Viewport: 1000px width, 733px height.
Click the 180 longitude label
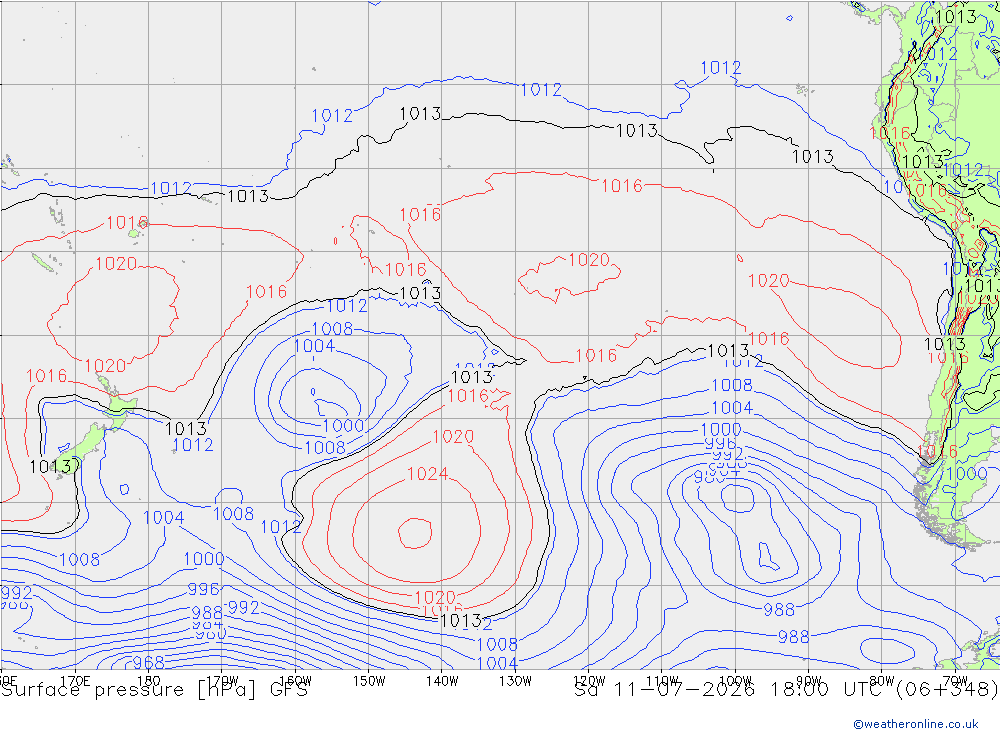coord(149,681)
